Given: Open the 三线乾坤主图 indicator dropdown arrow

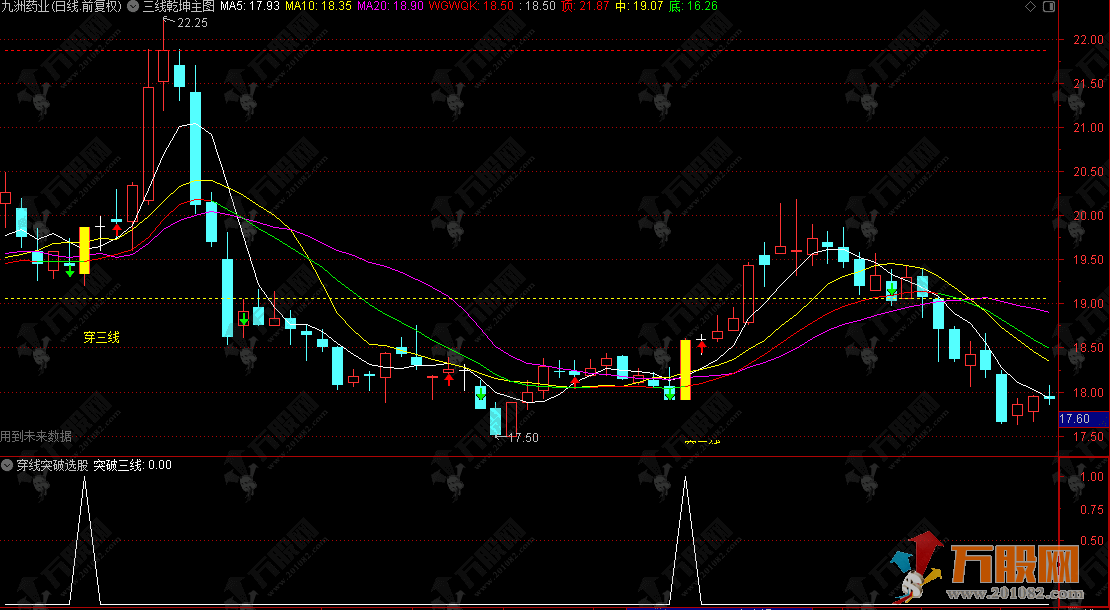Looking at the screenshot, I should click(x=133, y=6).
